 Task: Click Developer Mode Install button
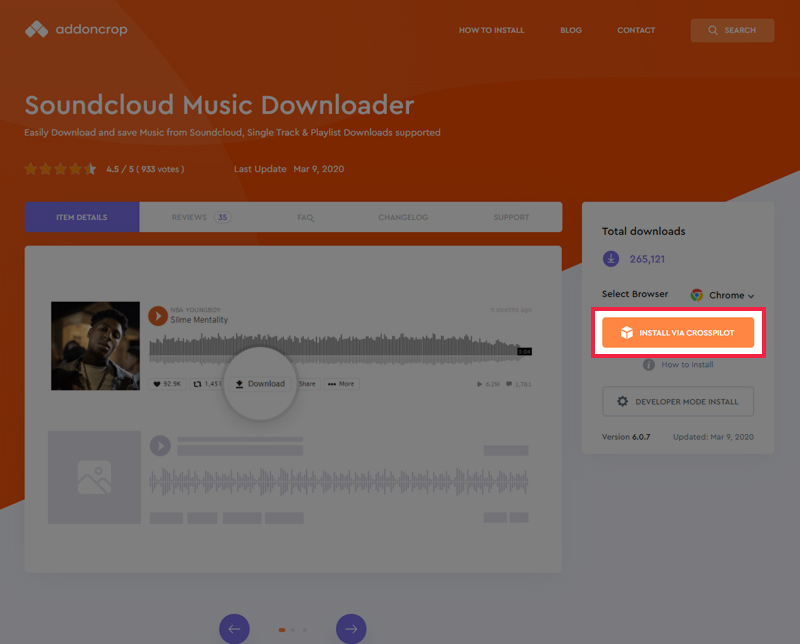click(x=678, y=402)
